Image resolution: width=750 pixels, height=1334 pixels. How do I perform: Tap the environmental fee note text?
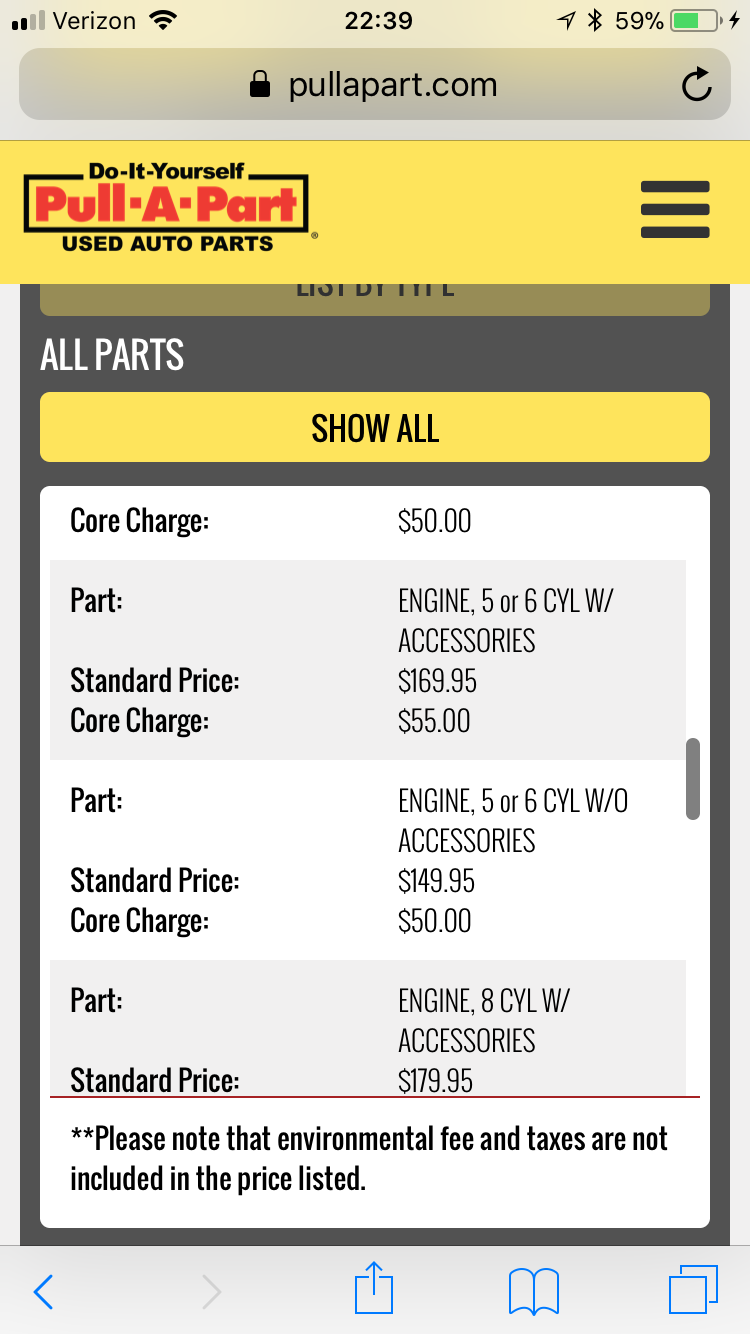(x=369, y=1159)
